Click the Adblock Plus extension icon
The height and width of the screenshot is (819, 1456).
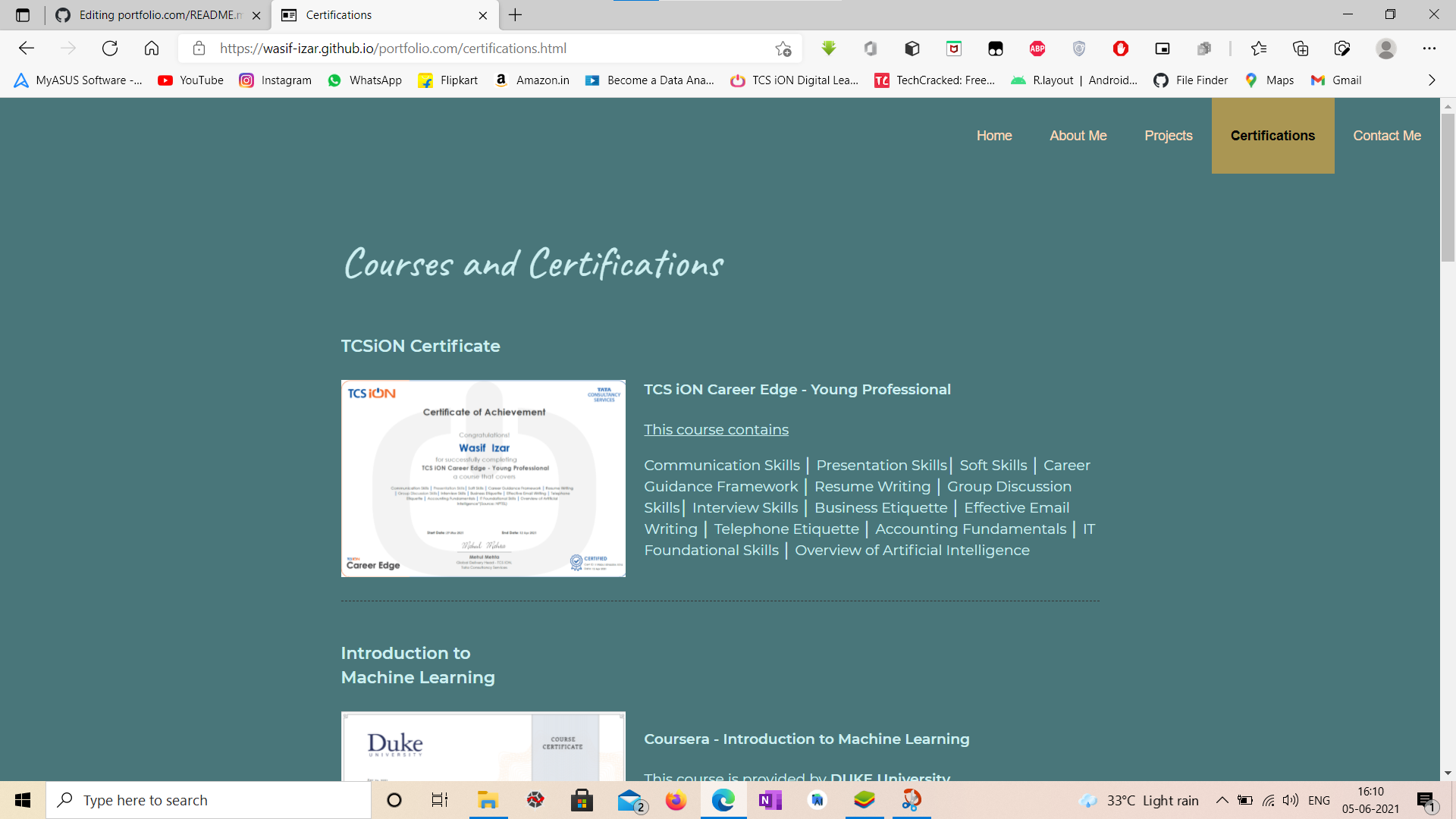click(1037, 48)
